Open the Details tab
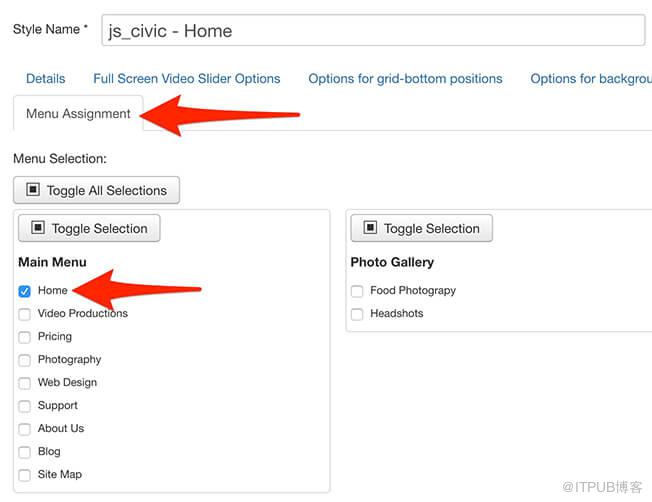The height and width of the screenshot is (502, 652). (46, 79)
